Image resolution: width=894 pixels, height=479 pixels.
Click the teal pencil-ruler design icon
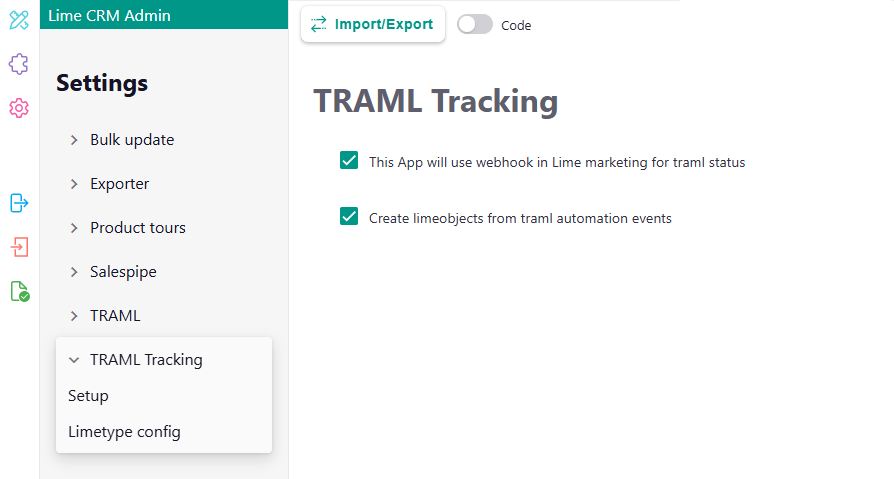(x=18, y=20)
